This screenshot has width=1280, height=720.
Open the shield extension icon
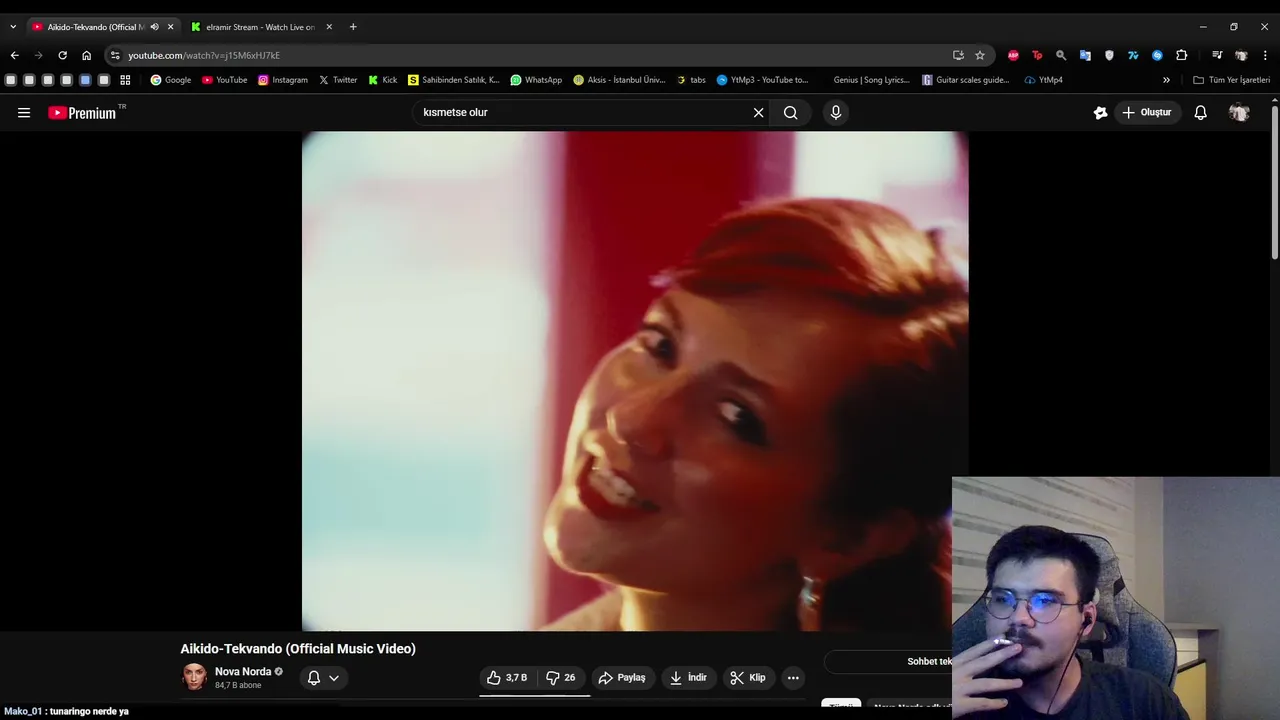pyautogui.click(x=1109, y=55)
